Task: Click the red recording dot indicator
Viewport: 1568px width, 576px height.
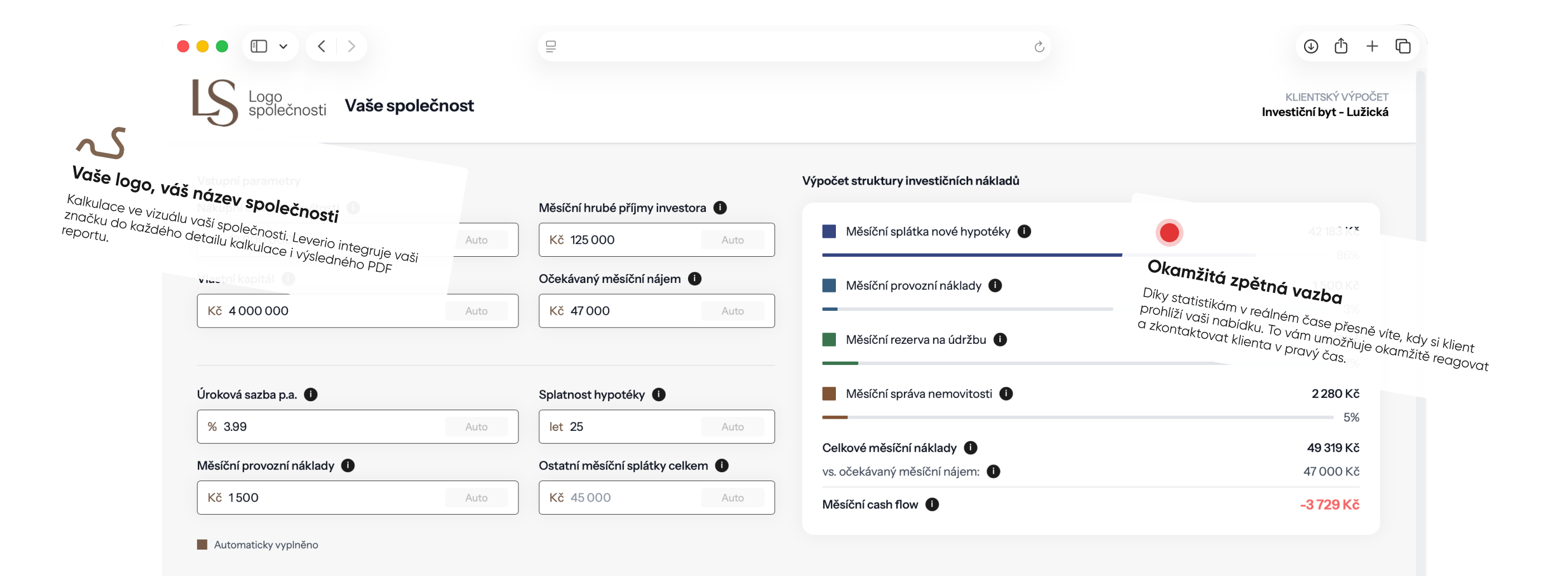Action: [x=1168, y=233]
